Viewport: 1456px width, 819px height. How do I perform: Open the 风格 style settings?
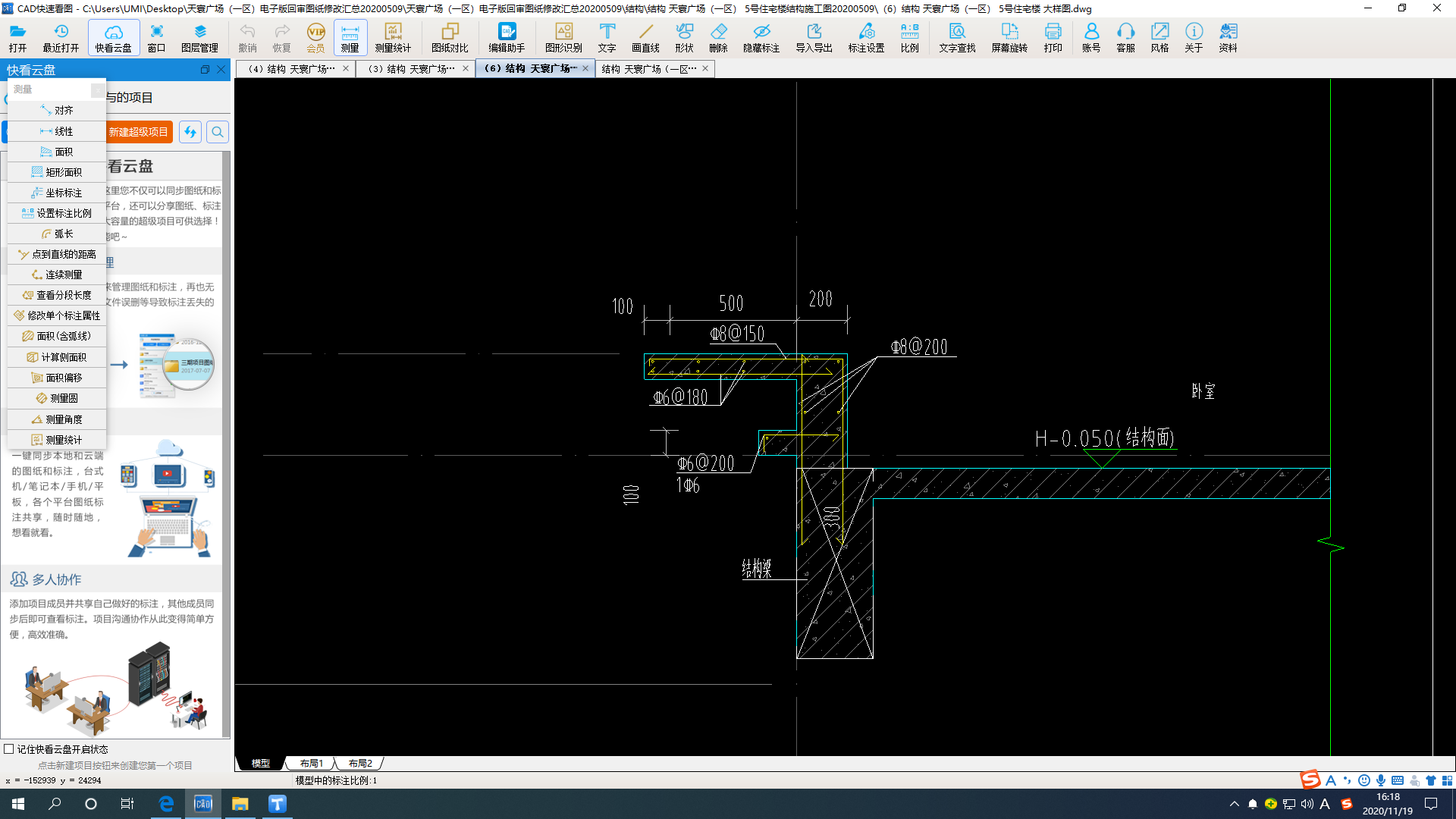[x=1159, y=37]
